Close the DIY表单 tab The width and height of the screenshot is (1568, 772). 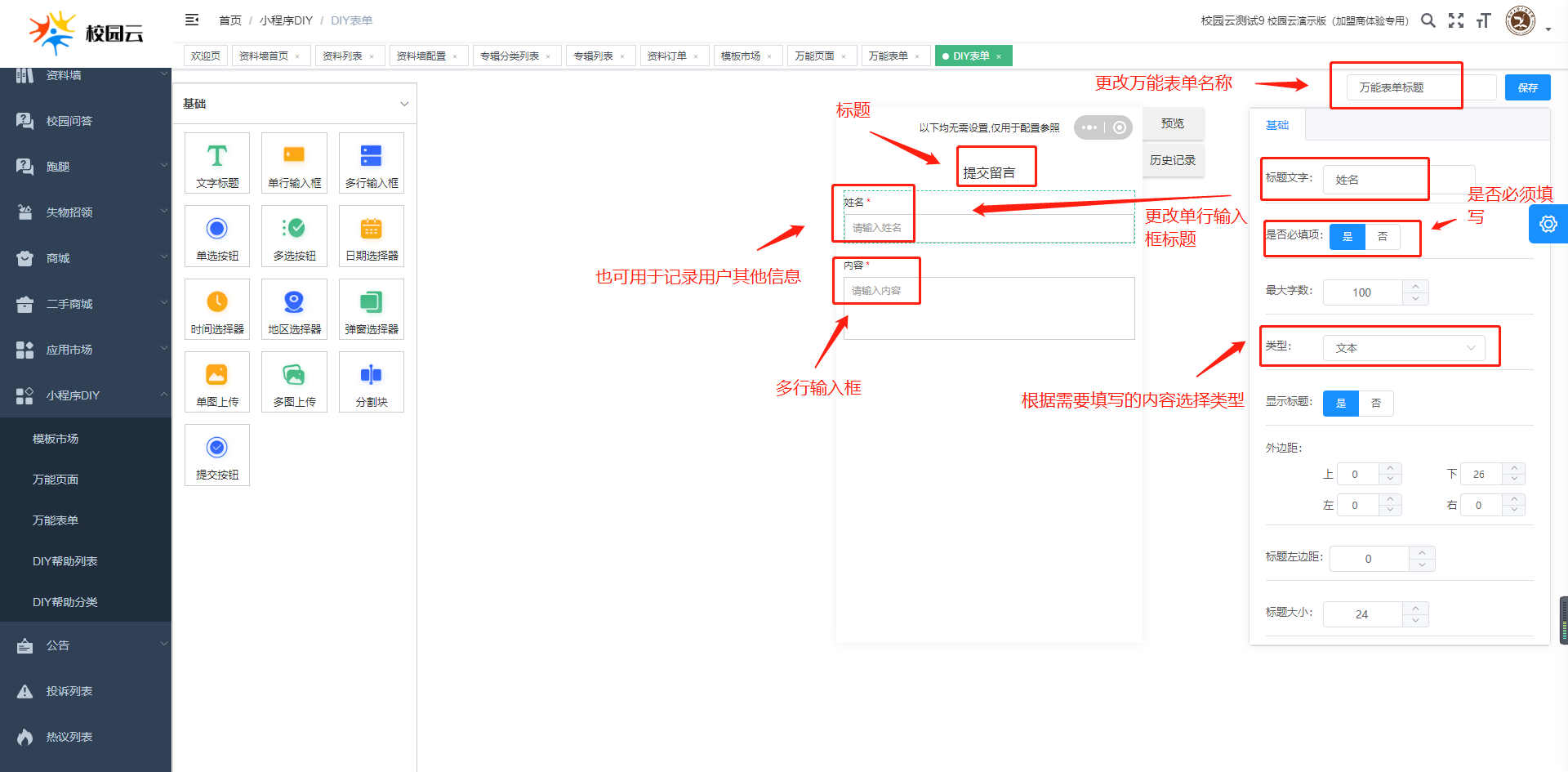pos(999,56)
